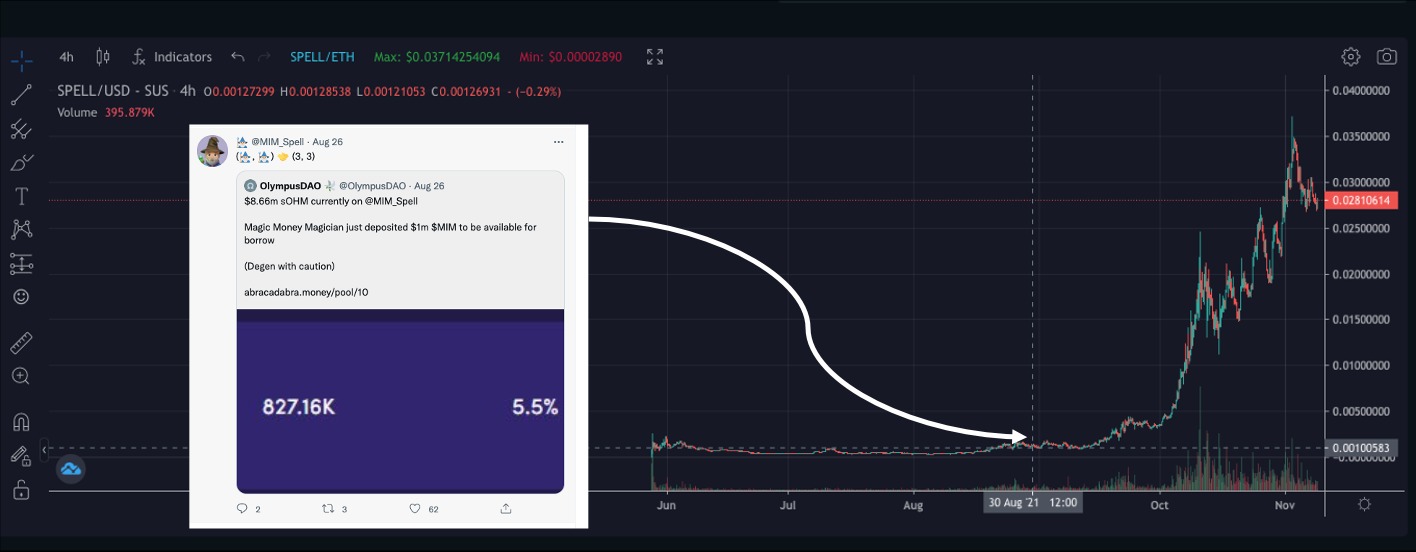Screen dimensions: 1416x552
Task: Retweet the MIM_Spell tweet
Action: 328,508
